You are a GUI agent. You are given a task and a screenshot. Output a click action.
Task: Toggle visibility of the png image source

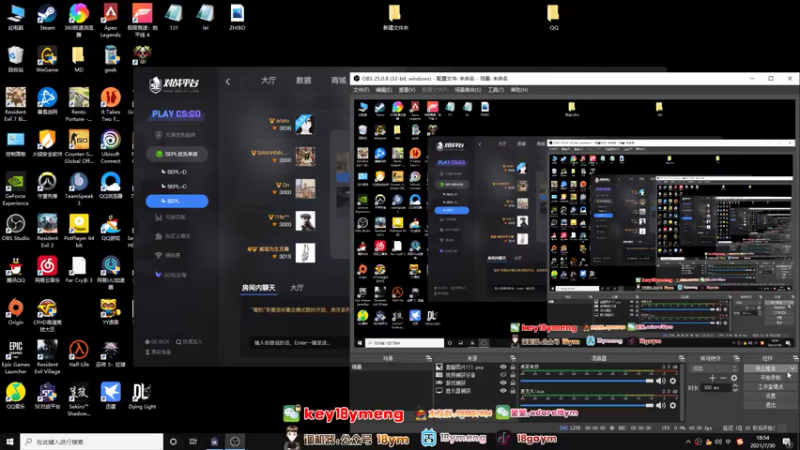coord(503,367)
